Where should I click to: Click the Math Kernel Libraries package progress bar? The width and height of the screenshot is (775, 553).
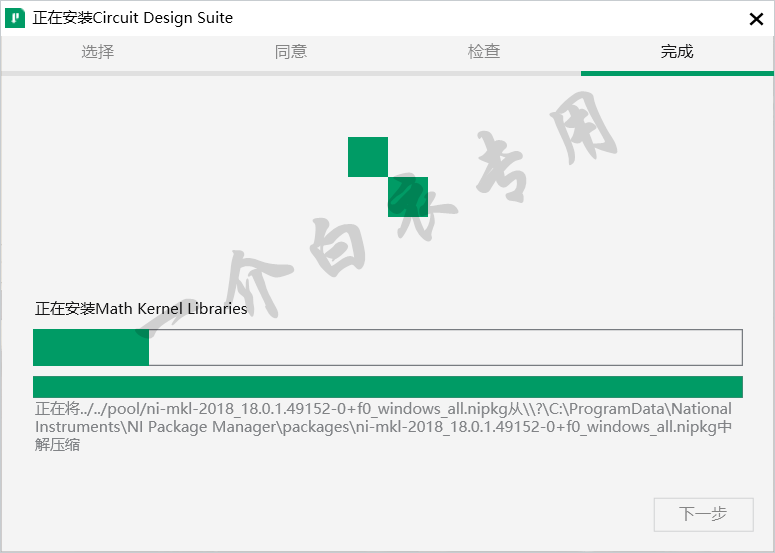coord(388,347)
